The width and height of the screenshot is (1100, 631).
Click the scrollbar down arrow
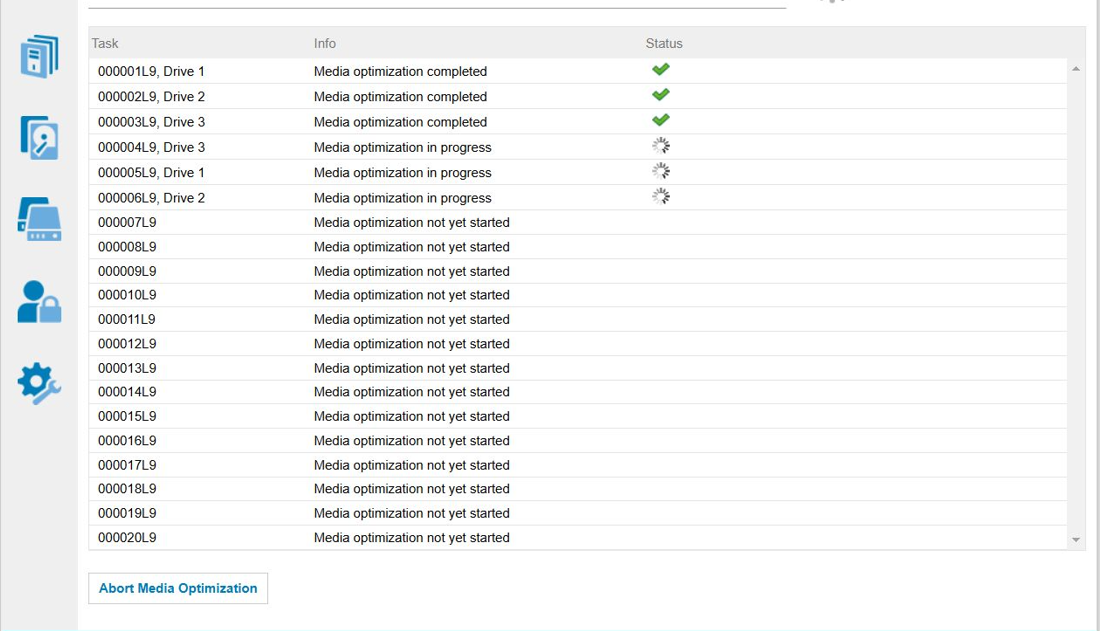[x=1075, y=538]
